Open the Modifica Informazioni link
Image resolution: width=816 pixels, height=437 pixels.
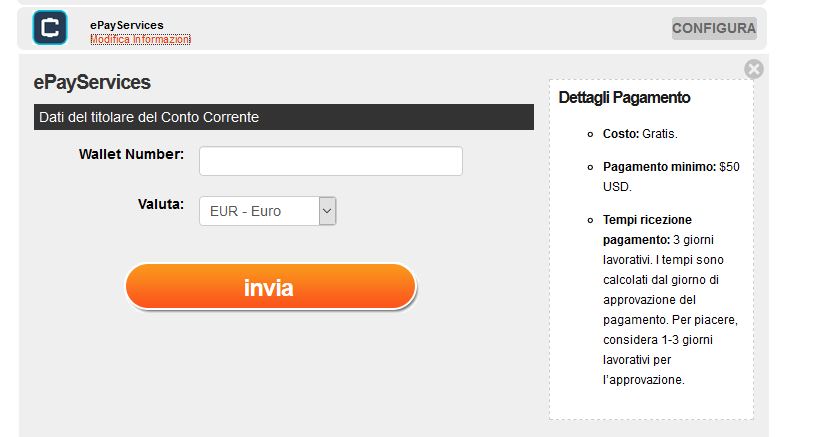140,40
